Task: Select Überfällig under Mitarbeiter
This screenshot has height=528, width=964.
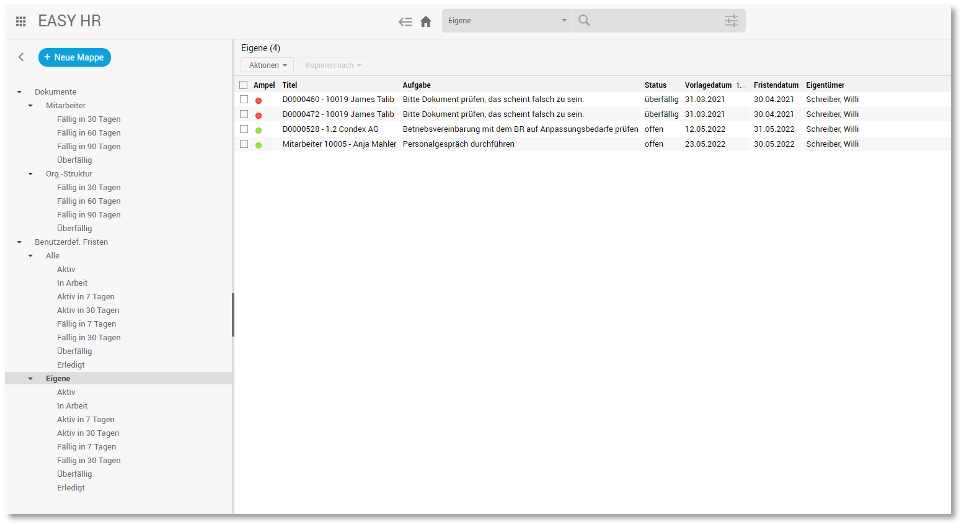Action: coord(74,160)
